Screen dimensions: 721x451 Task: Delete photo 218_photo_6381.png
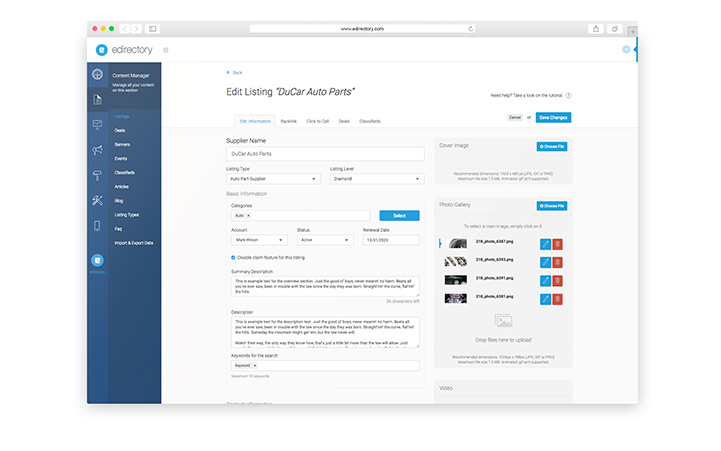pos(557,299)
